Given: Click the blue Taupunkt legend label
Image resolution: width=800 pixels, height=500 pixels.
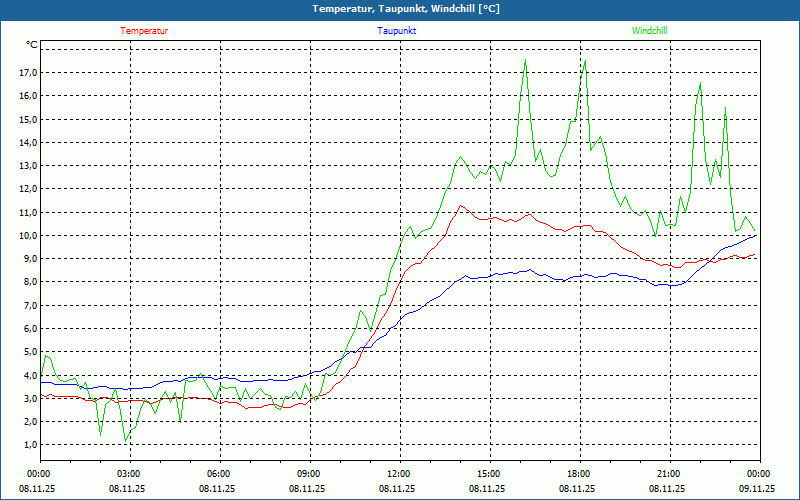Looking at the screenshot, I should [397, 30].
